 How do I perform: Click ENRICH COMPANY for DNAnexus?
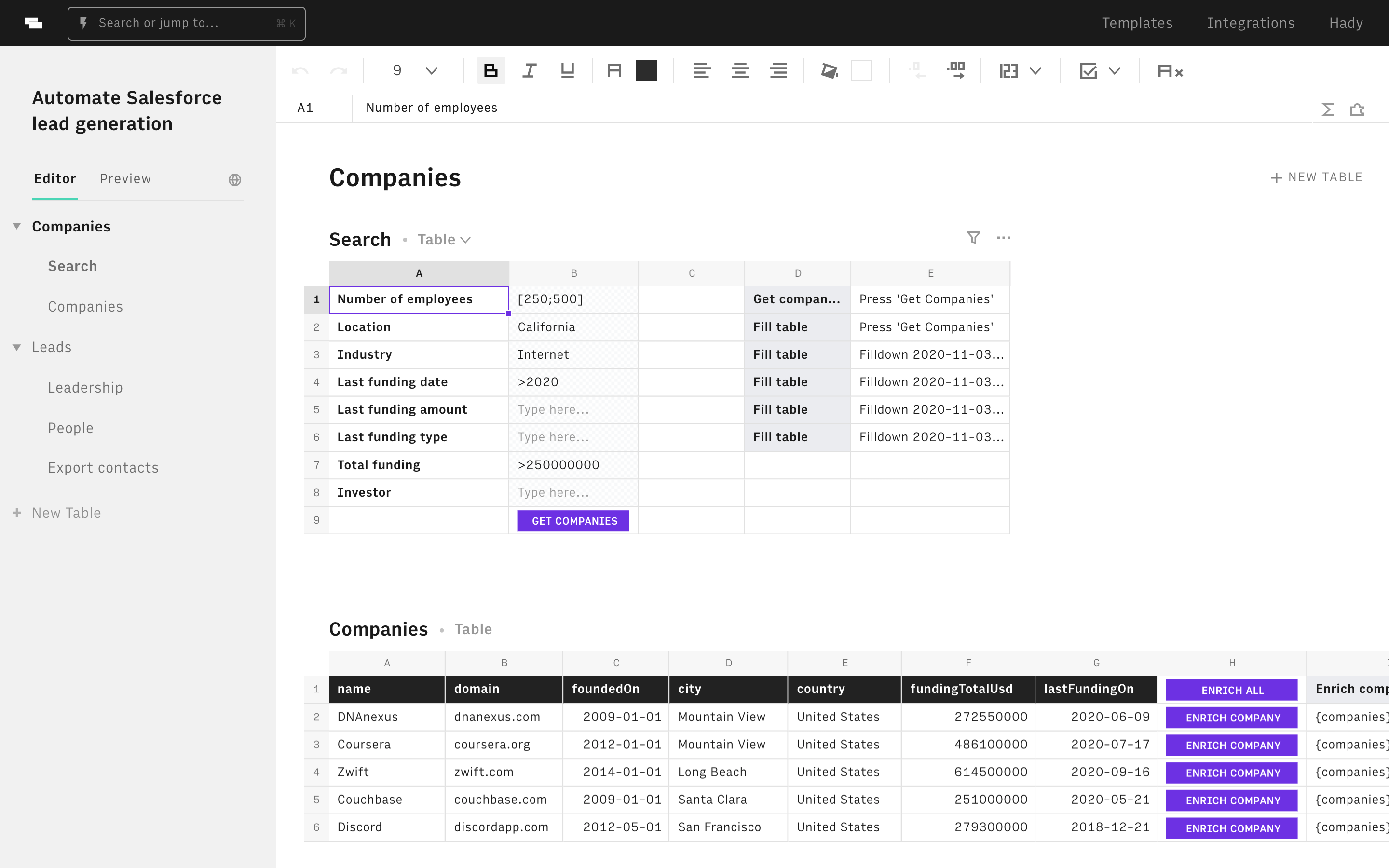point(1232,718)
